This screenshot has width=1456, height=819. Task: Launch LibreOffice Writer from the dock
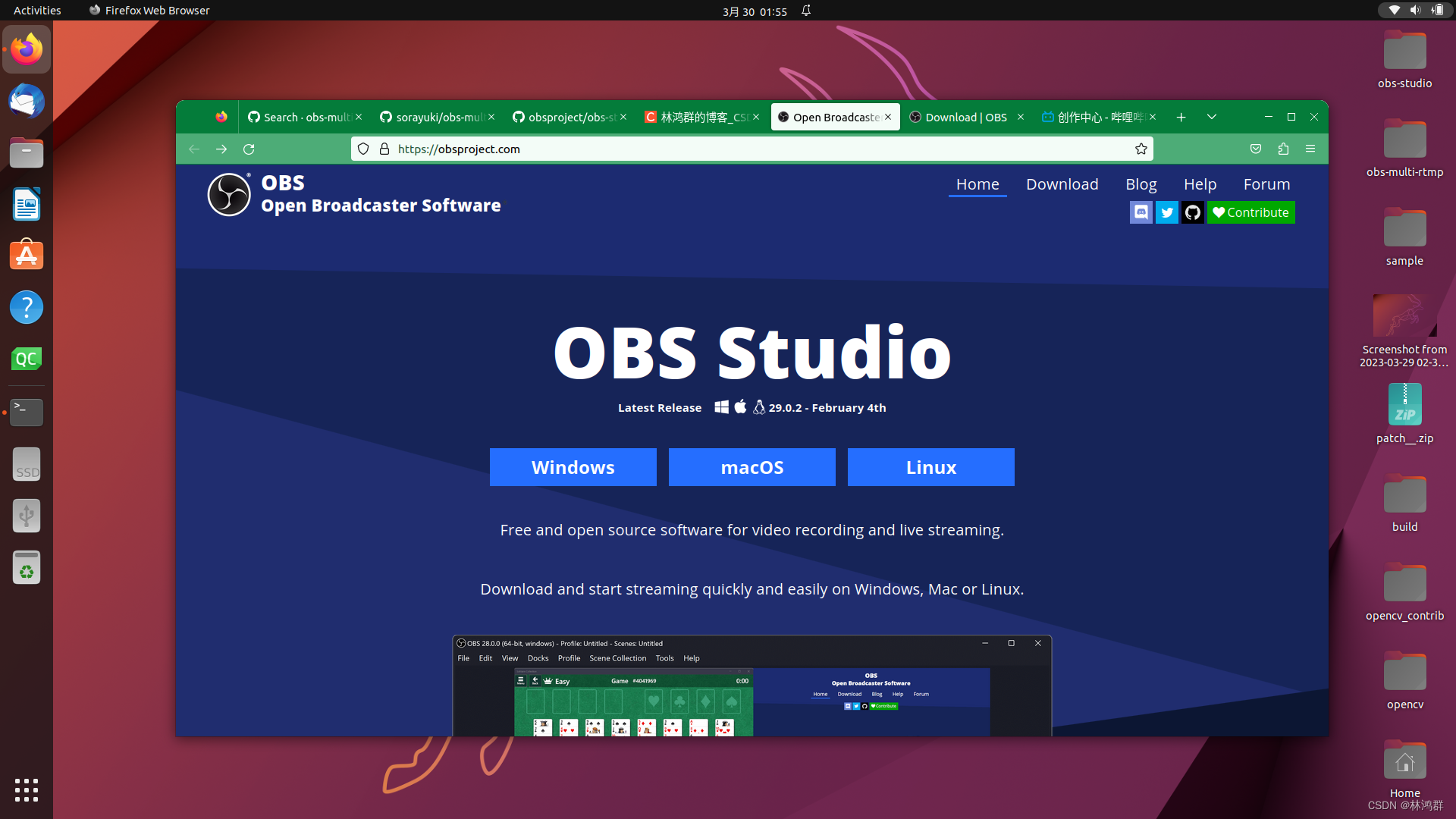(27, 204)
